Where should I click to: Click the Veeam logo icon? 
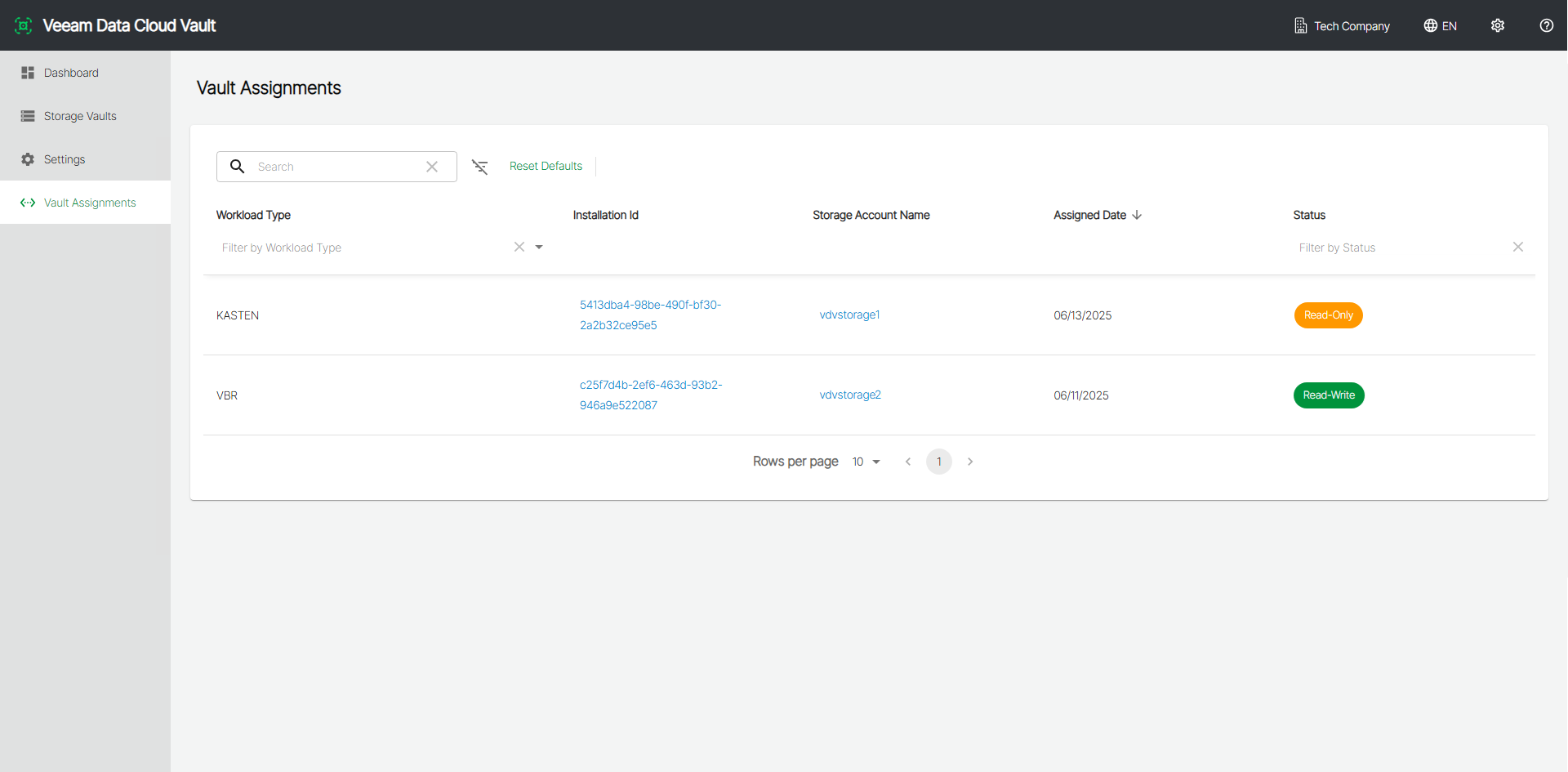(x=24, y=25)
